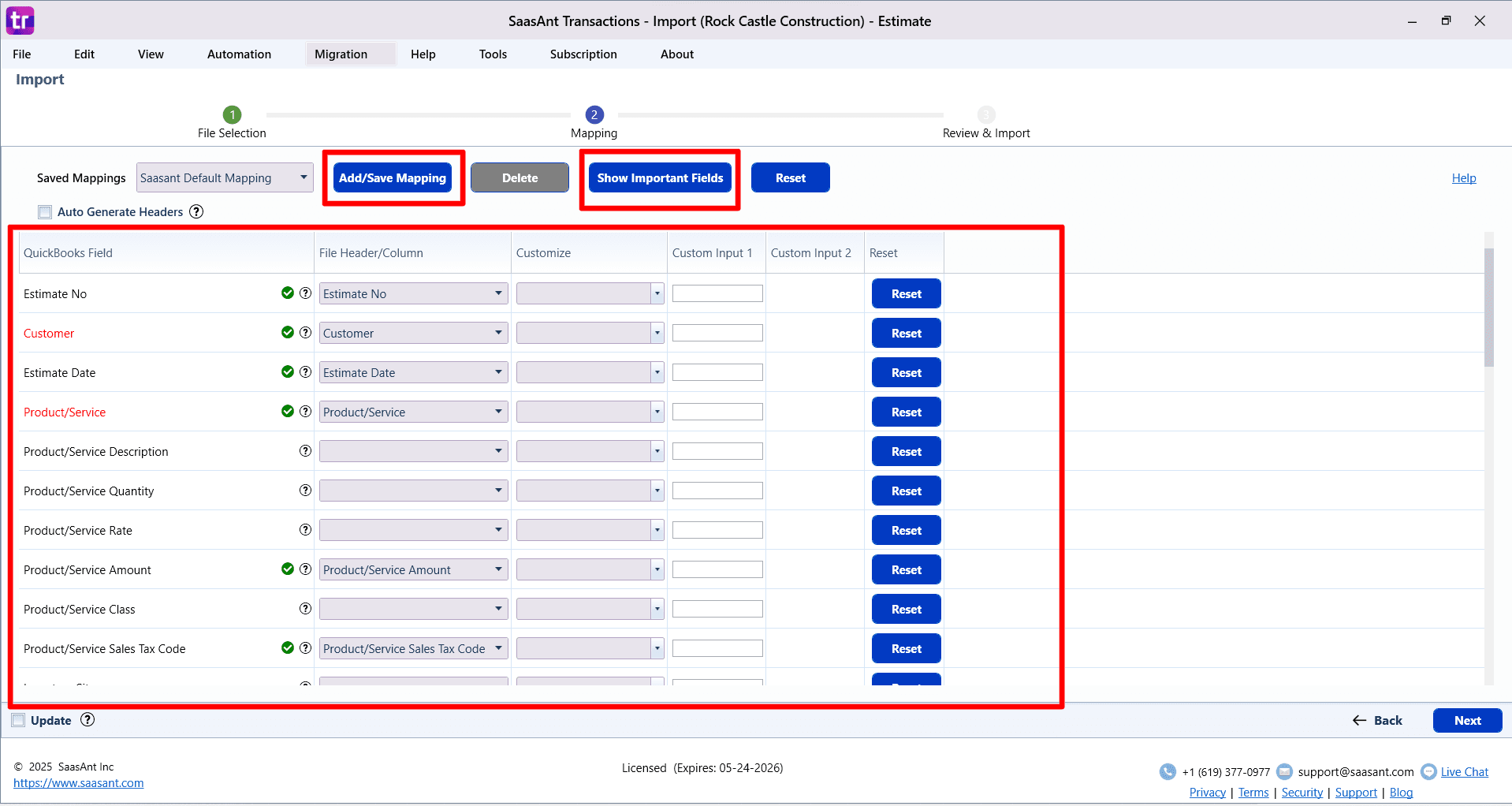Open the Tools menu
1512x806 pixels.
click(493, 54)
